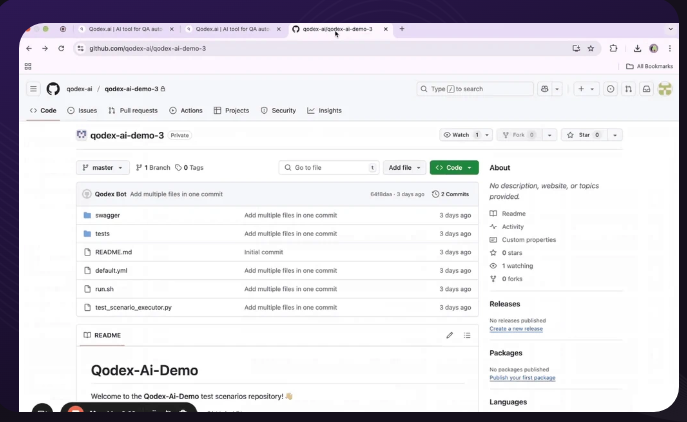Expand the master branch dropdown
Viewport: 687px width, 422px height.
coord(103,168)
